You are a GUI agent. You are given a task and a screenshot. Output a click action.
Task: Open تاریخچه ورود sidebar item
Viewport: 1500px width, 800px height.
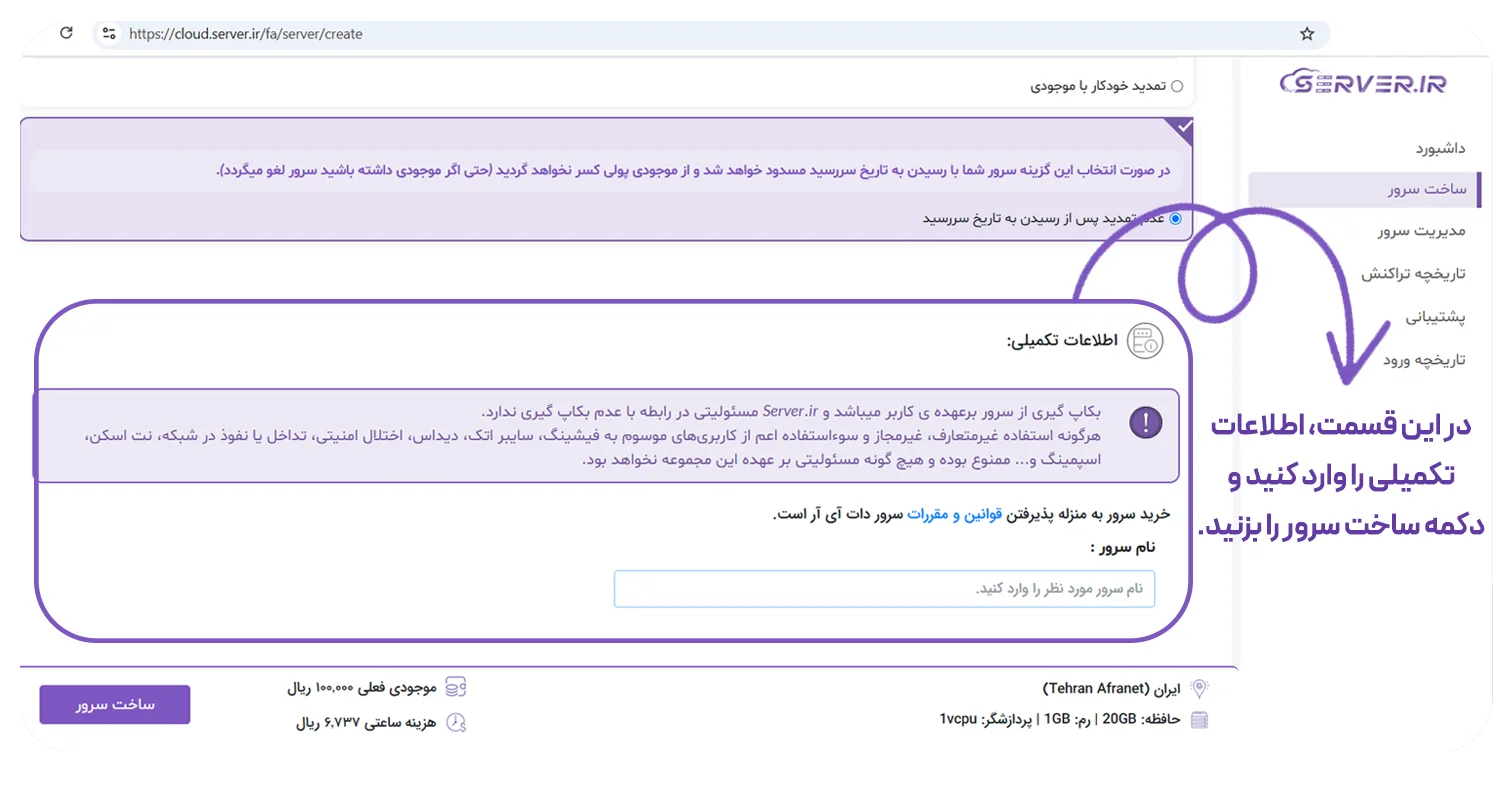1424,359
